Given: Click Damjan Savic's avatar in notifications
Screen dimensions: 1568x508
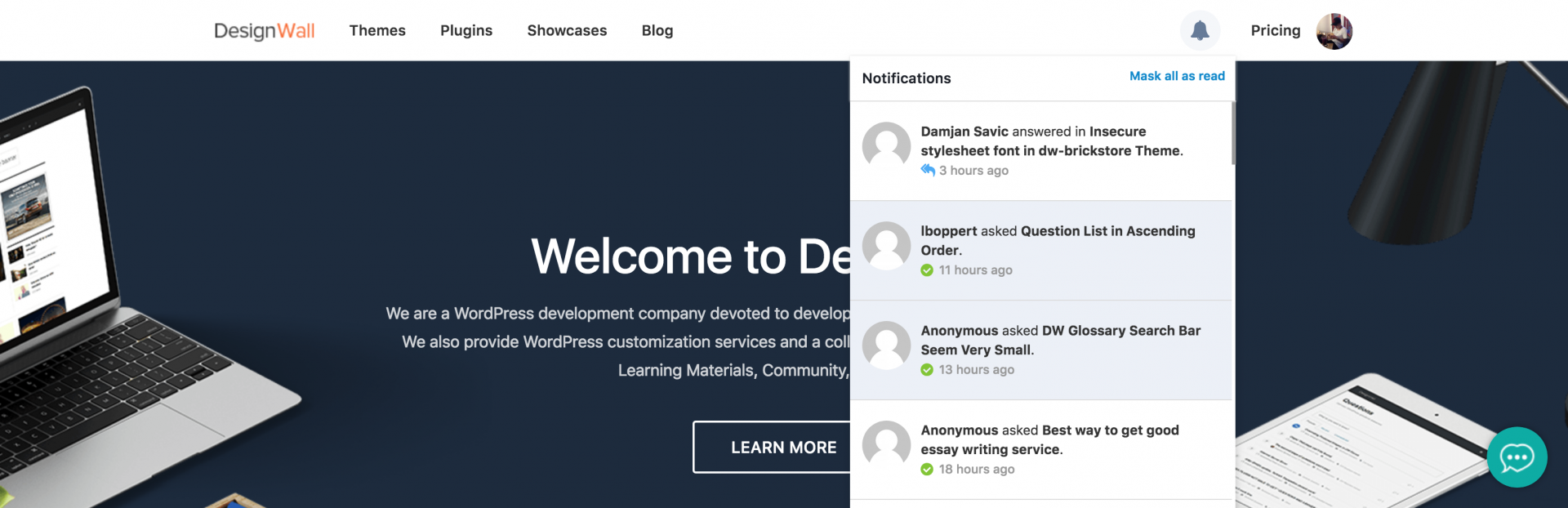Looking at the screenshot, I should (x=886, y=146).
